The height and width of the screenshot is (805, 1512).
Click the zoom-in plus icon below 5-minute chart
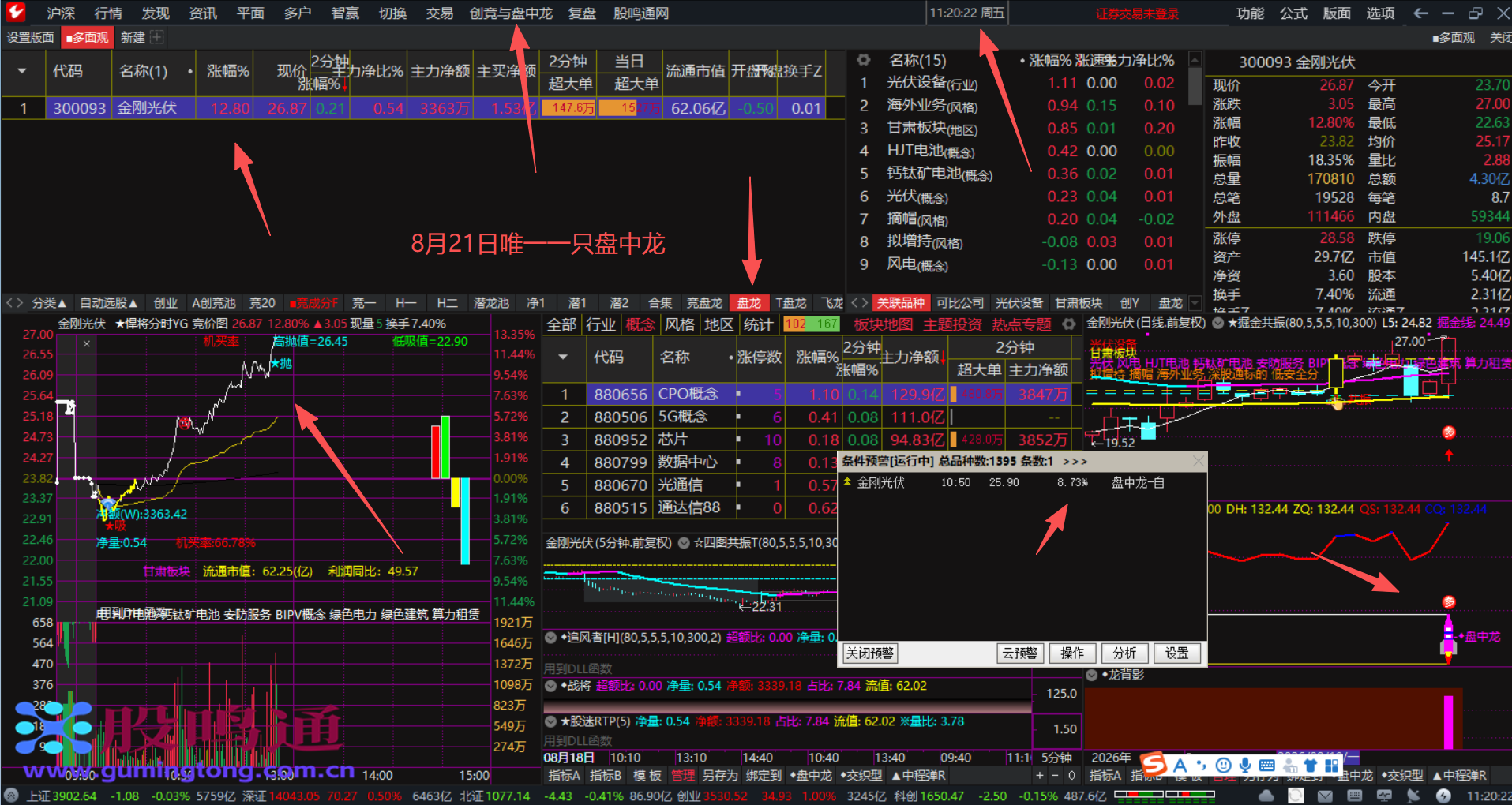point(1040,776)
